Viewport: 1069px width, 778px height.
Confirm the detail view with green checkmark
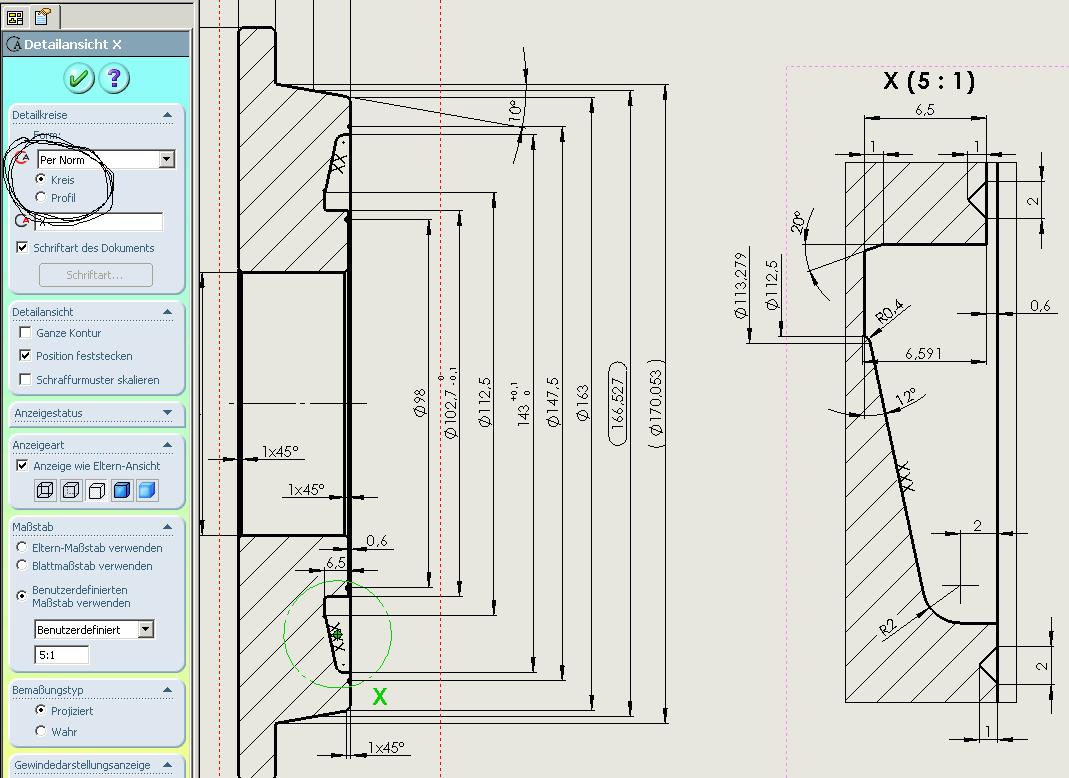click(78, 78)
